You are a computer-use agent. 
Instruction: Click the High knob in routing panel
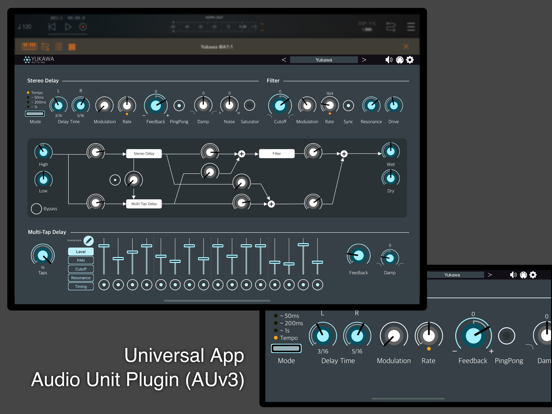[x=43, y=152]
